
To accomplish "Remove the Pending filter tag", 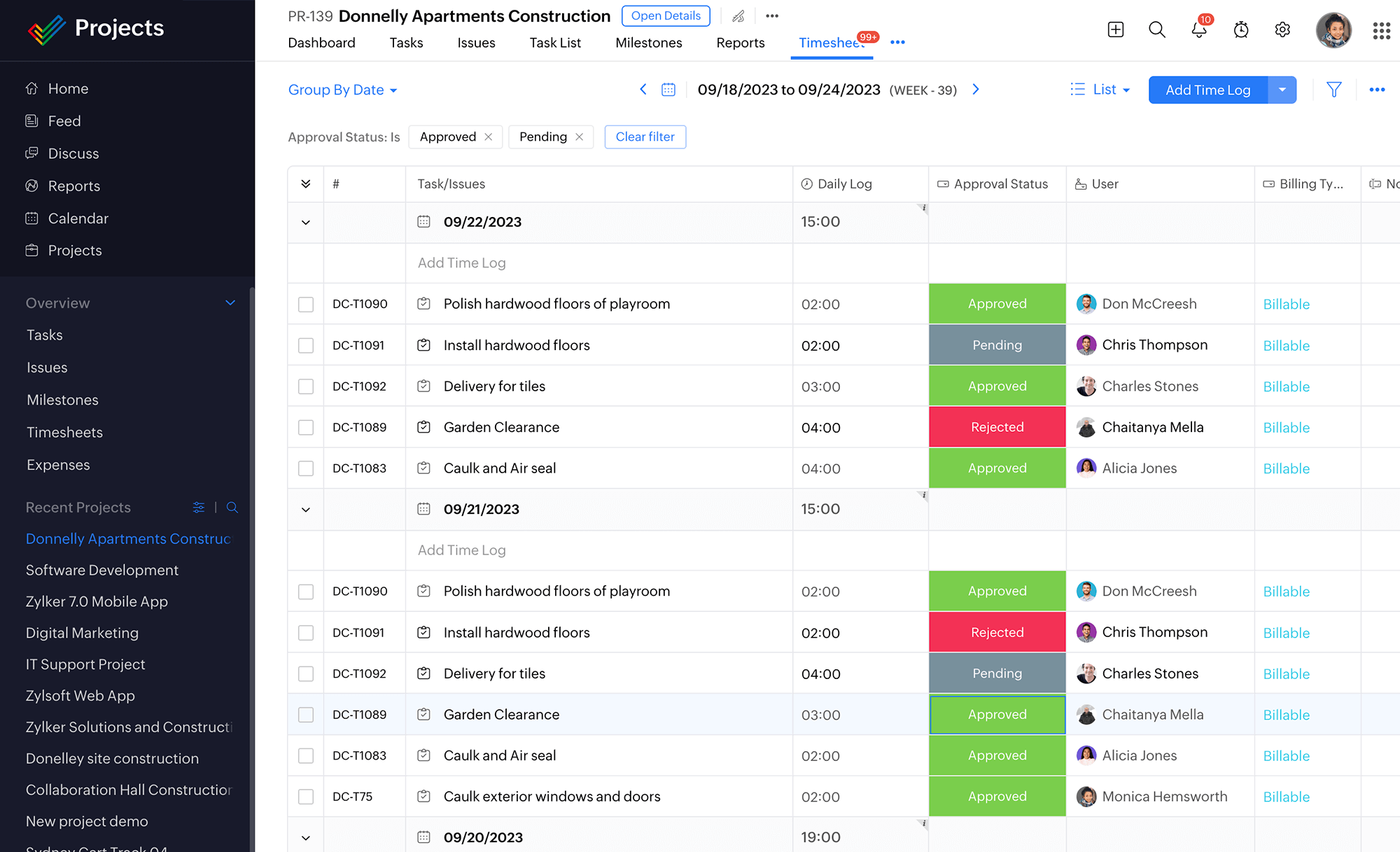I will pos(580,137).
